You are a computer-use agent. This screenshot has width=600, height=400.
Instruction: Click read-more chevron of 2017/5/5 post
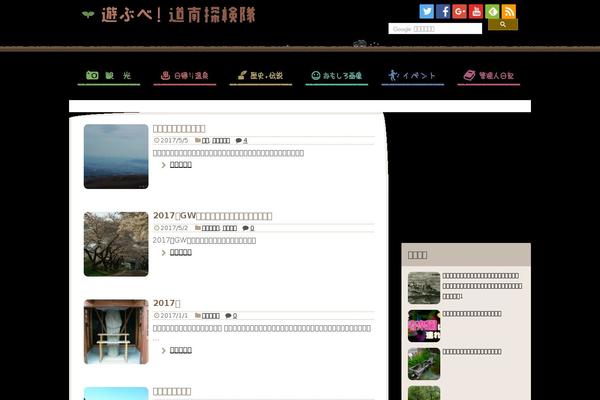(x=164, y=165)
